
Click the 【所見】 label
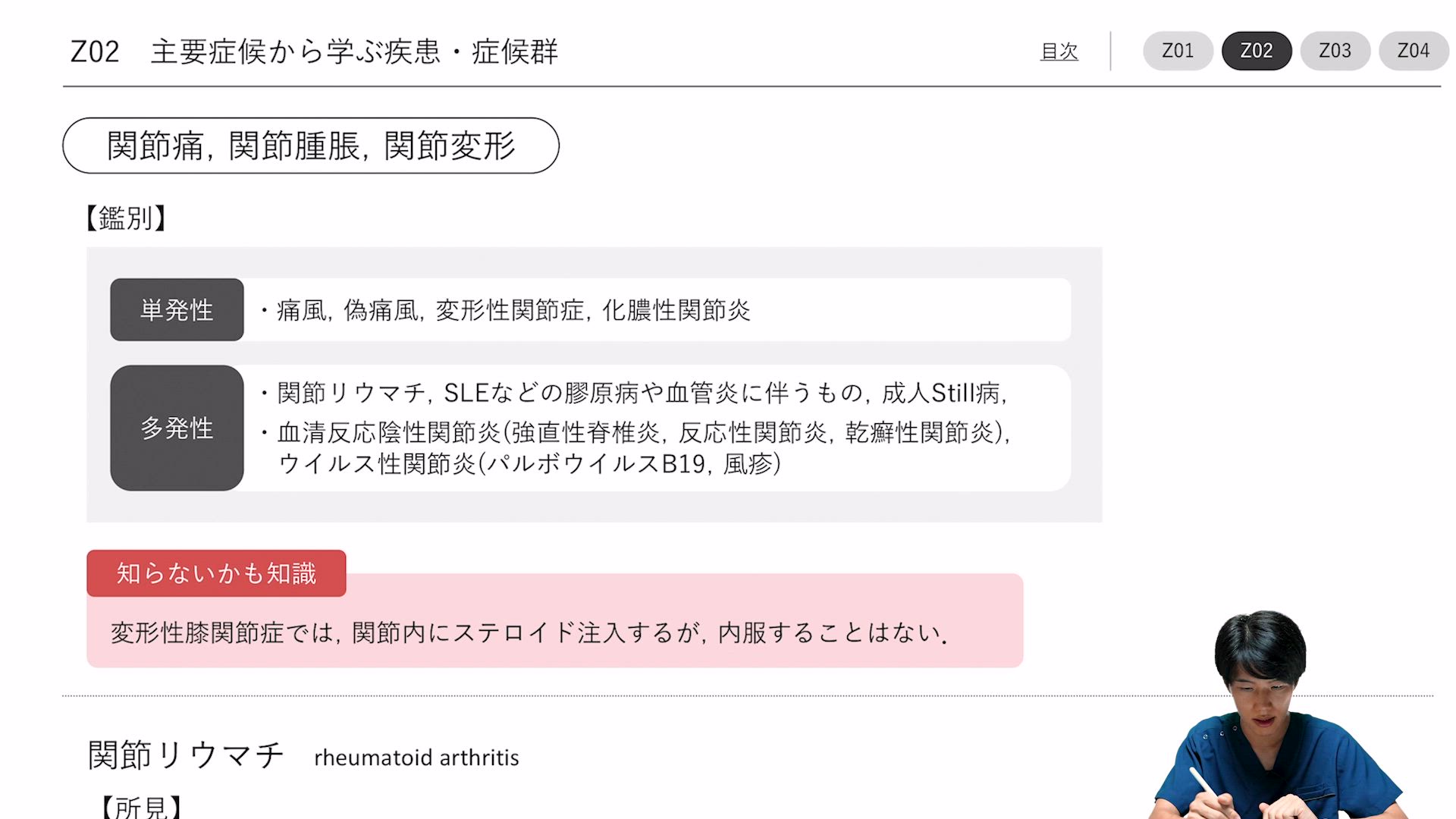[x=141, y=807]
